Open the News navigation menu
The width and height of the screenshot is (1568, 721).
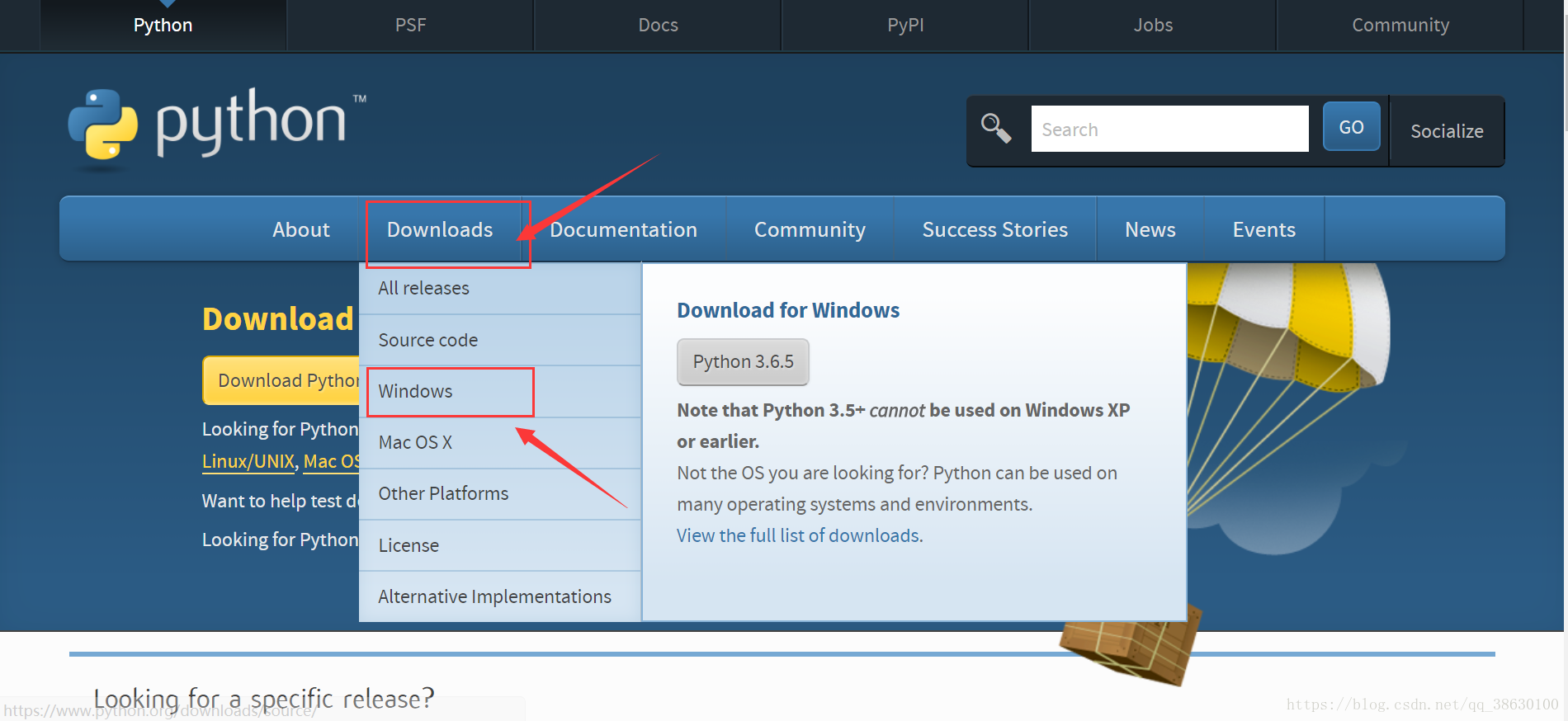tap(1150, 229)
